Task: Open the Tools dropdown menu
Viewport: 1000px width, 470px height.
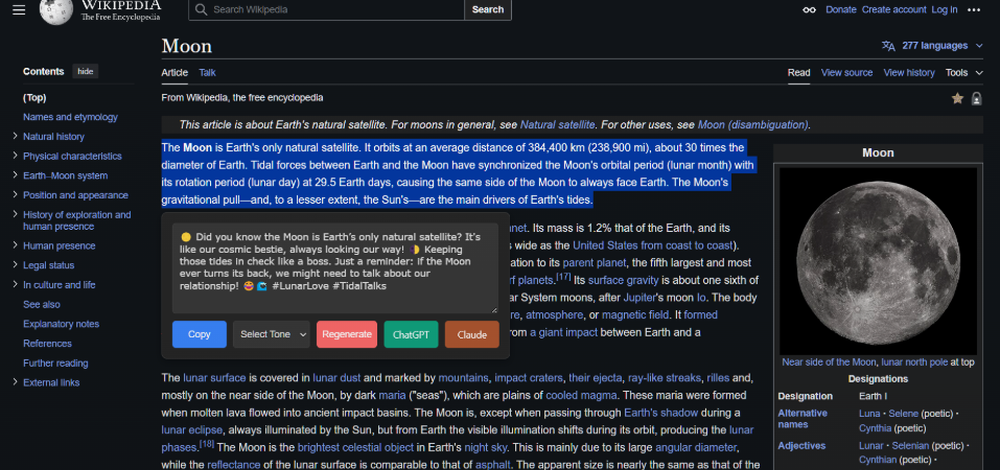Action: click(x=964, y=73)
